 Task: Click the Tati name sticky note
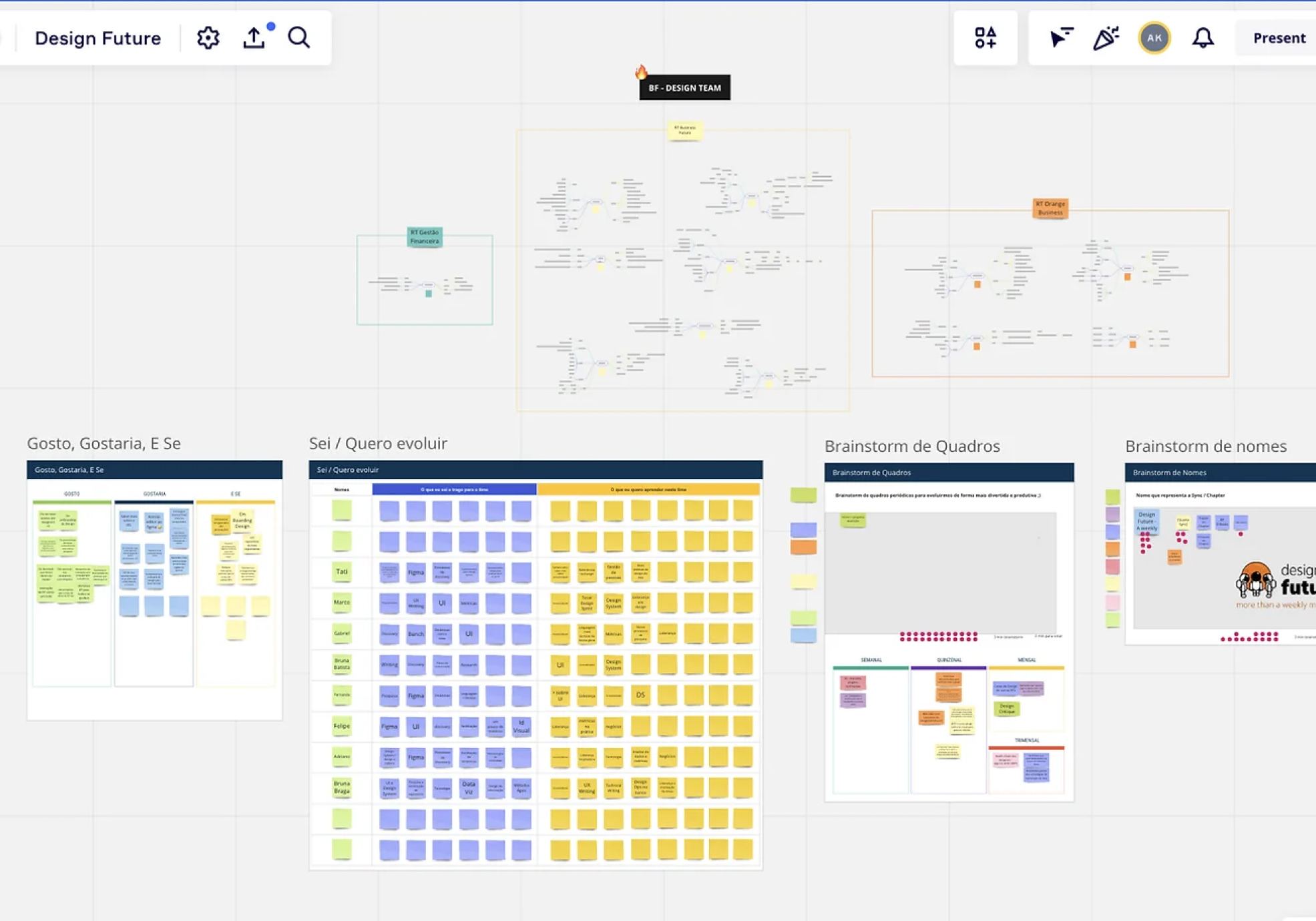coord(342,571)
